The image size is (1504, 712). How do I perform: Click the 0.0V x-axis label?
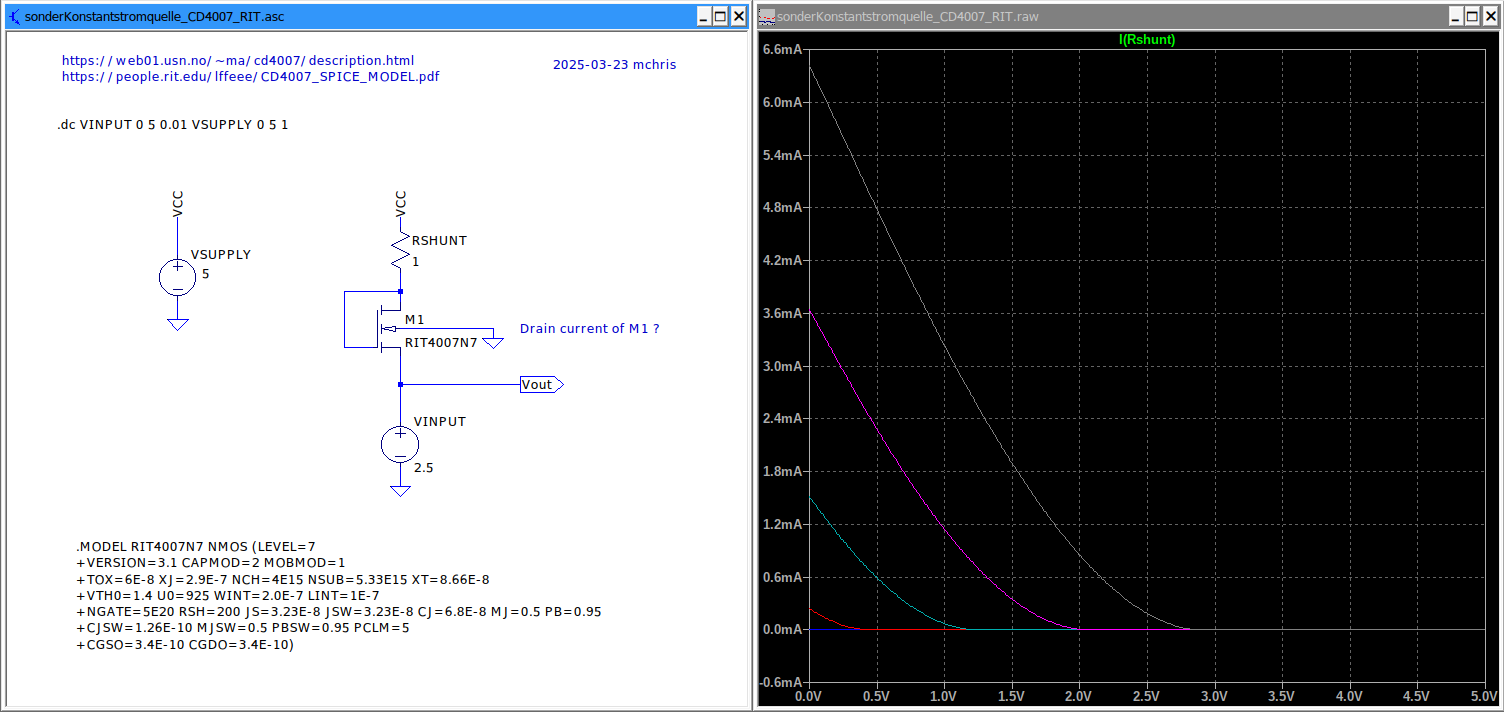808,695
